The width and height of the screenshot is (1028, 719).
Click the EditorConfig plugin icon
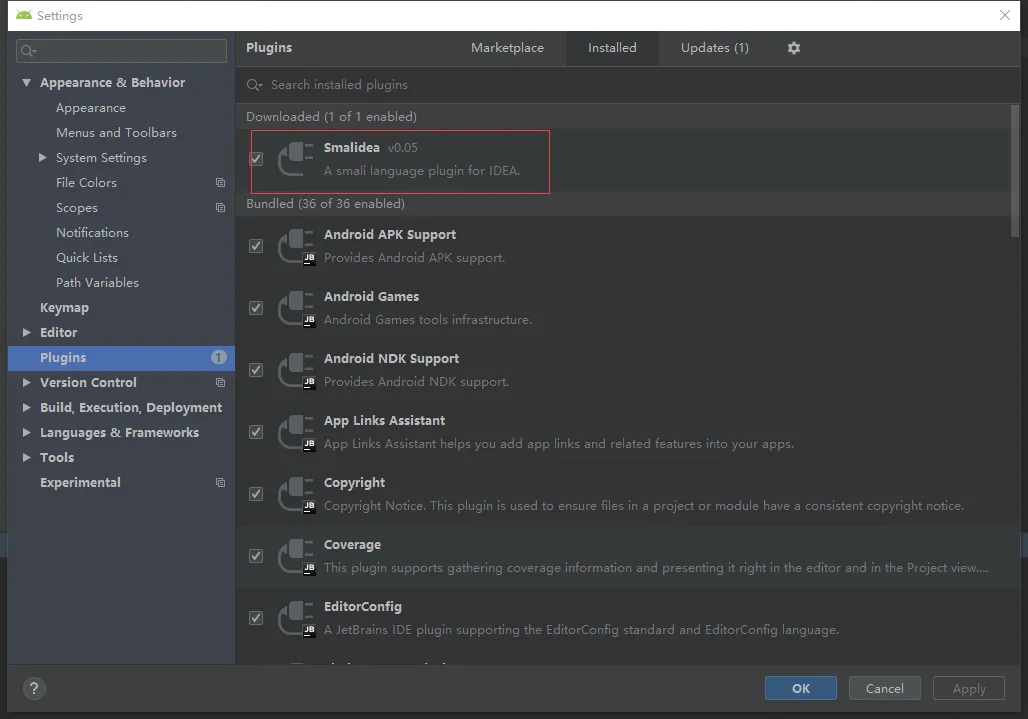pyautogui.click(x=296, y=618)
